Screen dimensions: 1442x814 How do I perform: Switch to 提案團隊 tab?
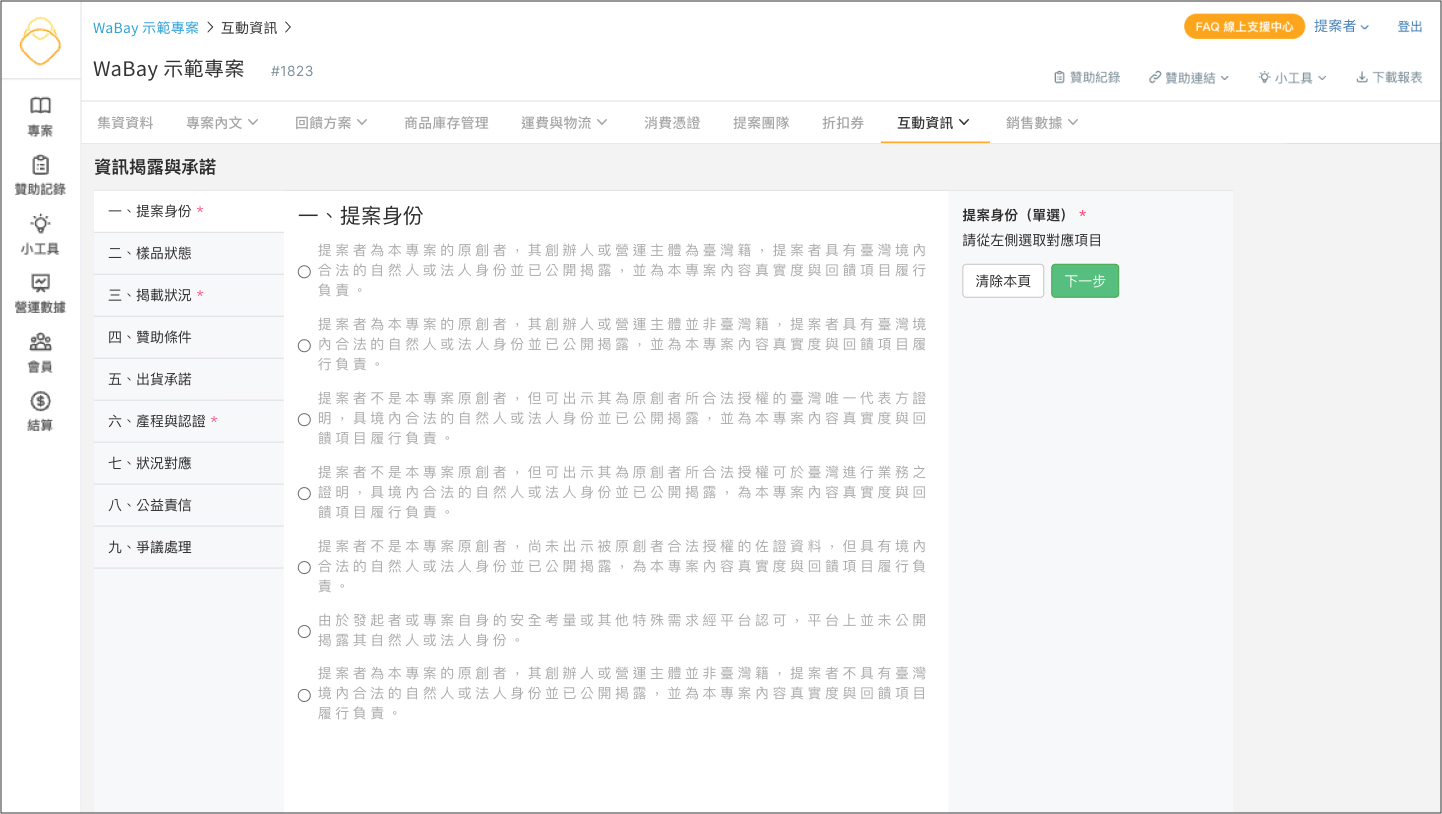[x=761, y=123]
